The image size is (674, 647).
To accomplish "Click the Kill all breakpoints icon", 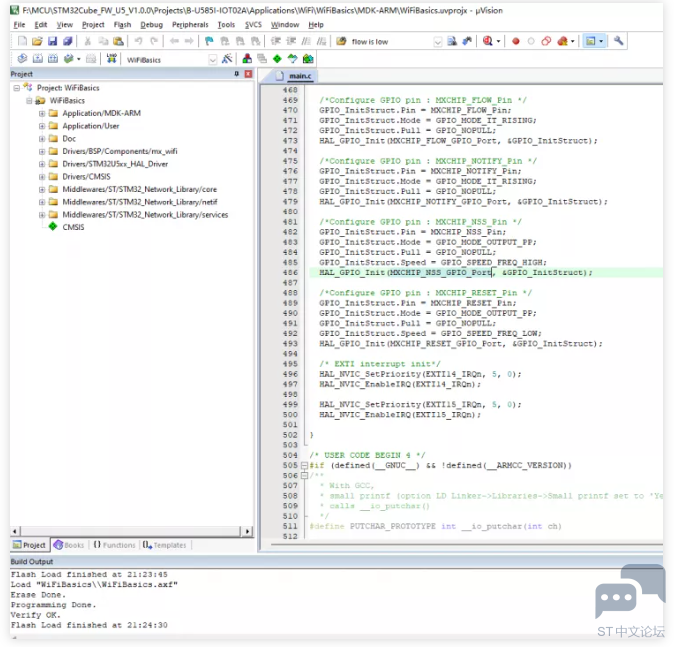I will (562, 41).
